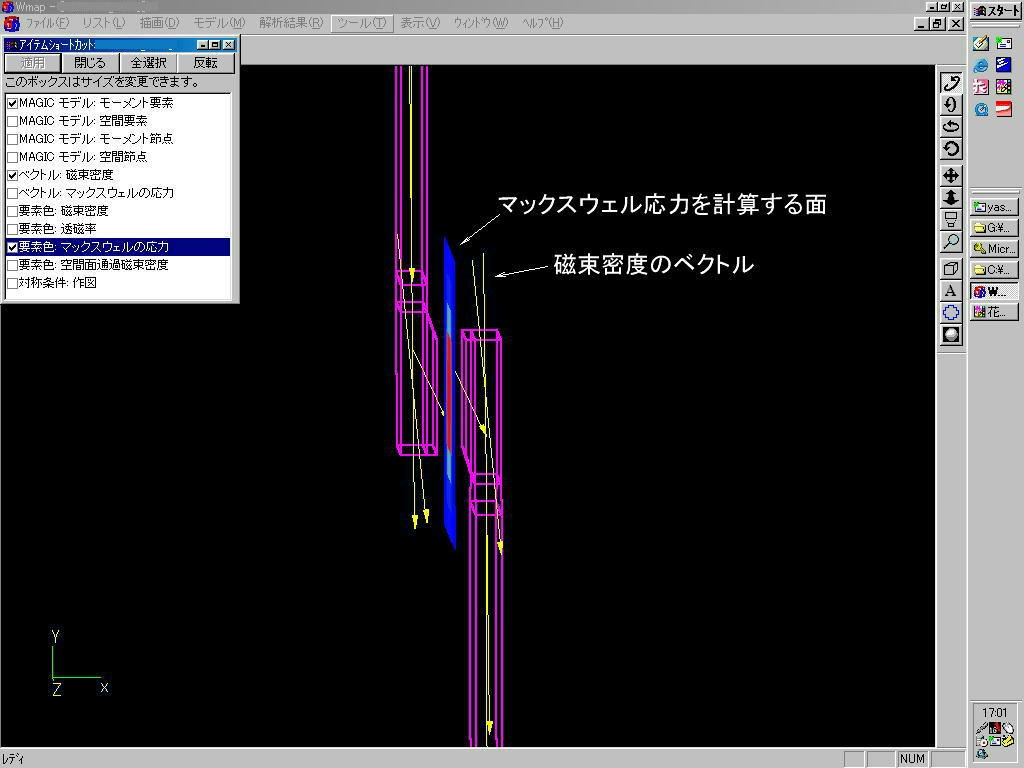
Task: Switch to the yas... taskbar window
Action: coord(994,207)
